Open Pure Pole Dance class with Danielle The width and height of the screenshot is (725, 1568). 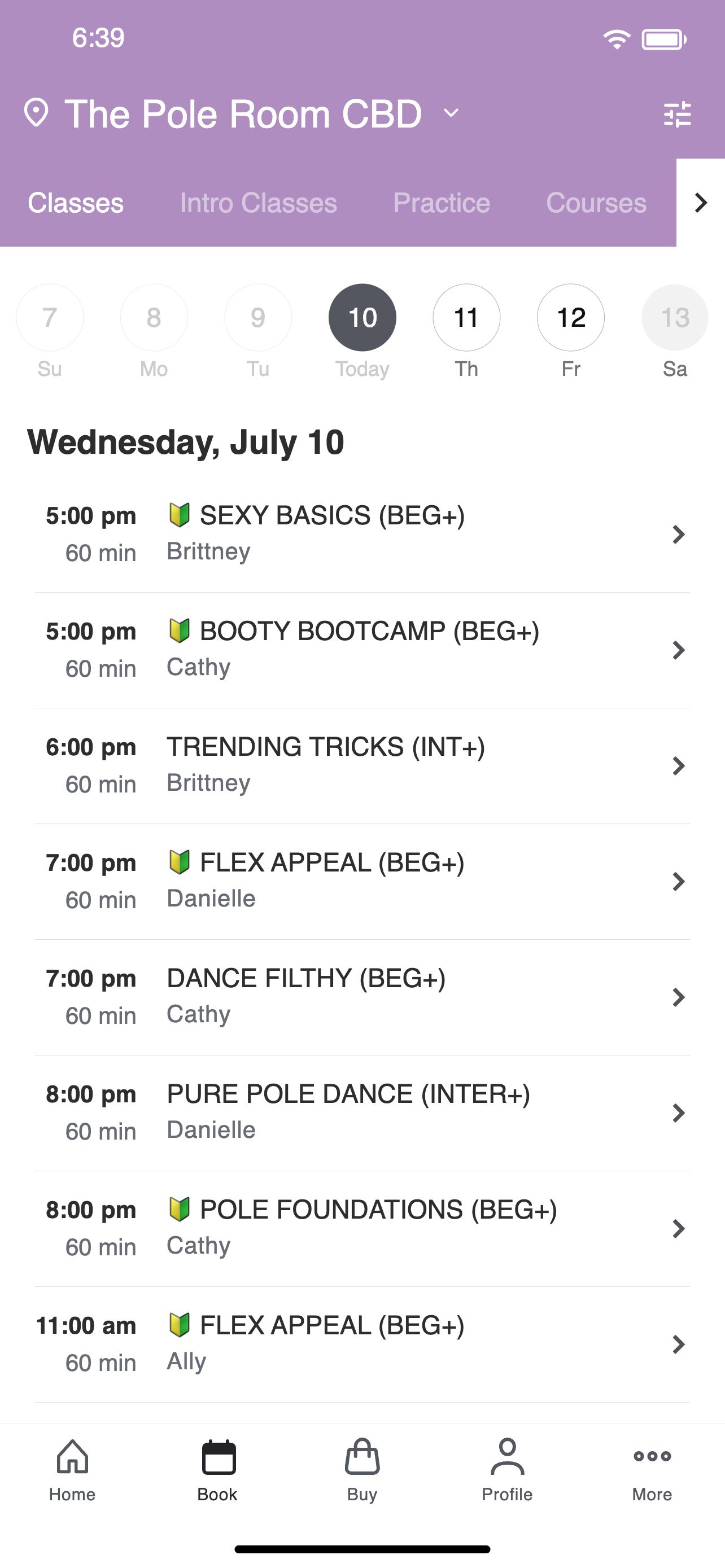pos(362,1113)
